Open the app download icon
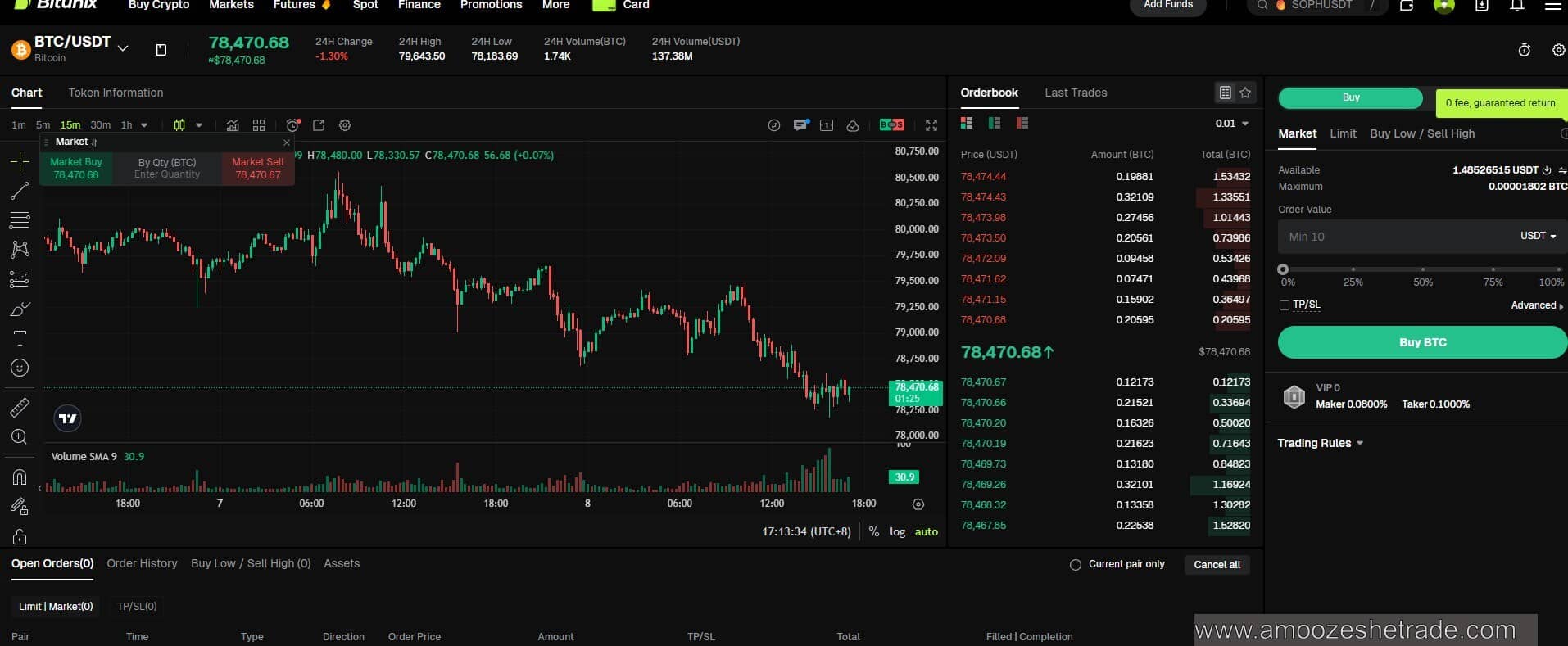 point(1481,6)
